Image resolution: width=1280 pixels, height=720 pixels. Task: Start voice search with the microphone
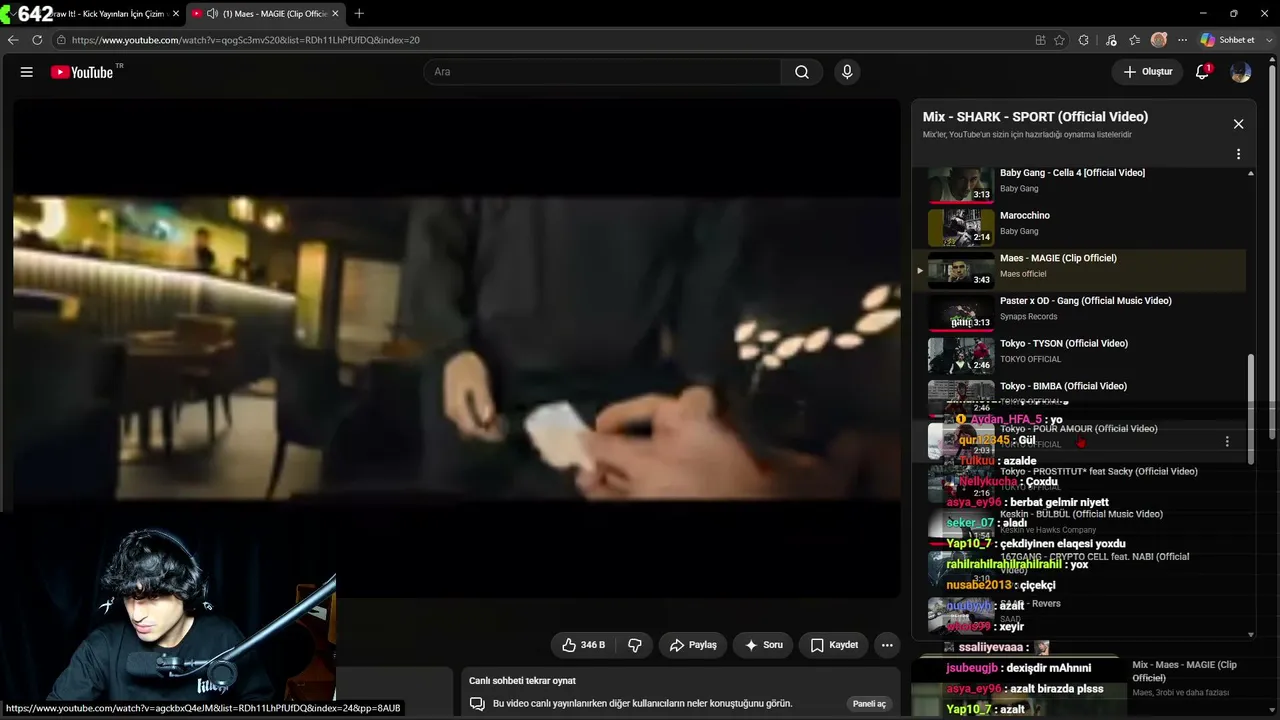(847, 72)
